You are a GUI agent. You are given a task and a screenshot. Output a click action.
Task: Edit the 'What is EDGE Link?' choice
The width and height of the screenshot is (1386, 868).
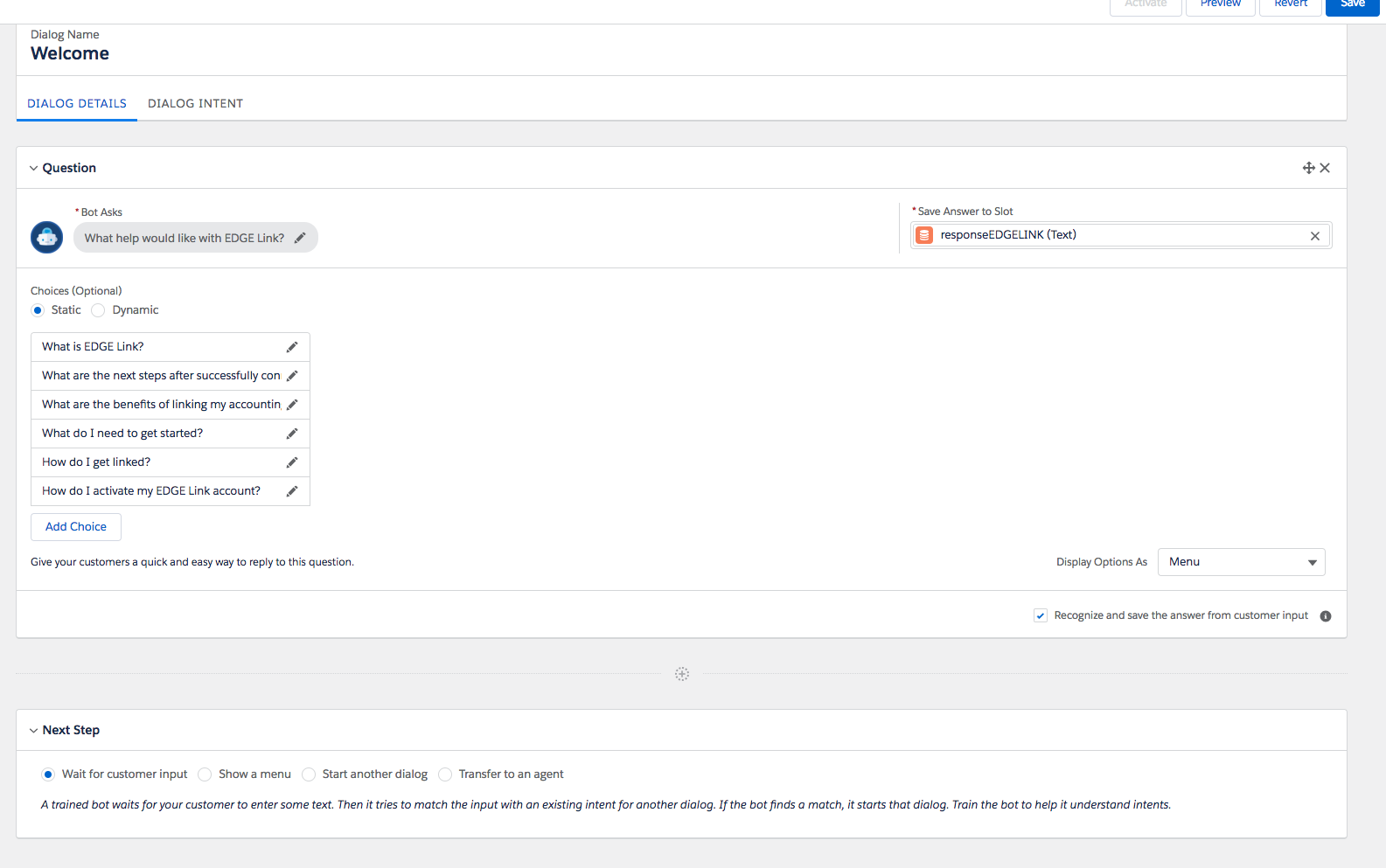click(x=292, y=347)
